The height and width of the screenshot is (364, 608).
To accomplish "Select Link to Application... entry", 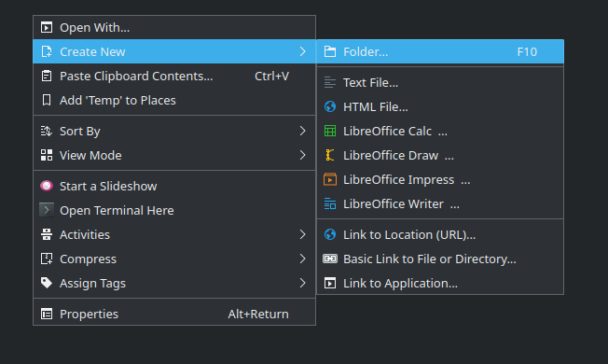I will click(x=440, y=283).
